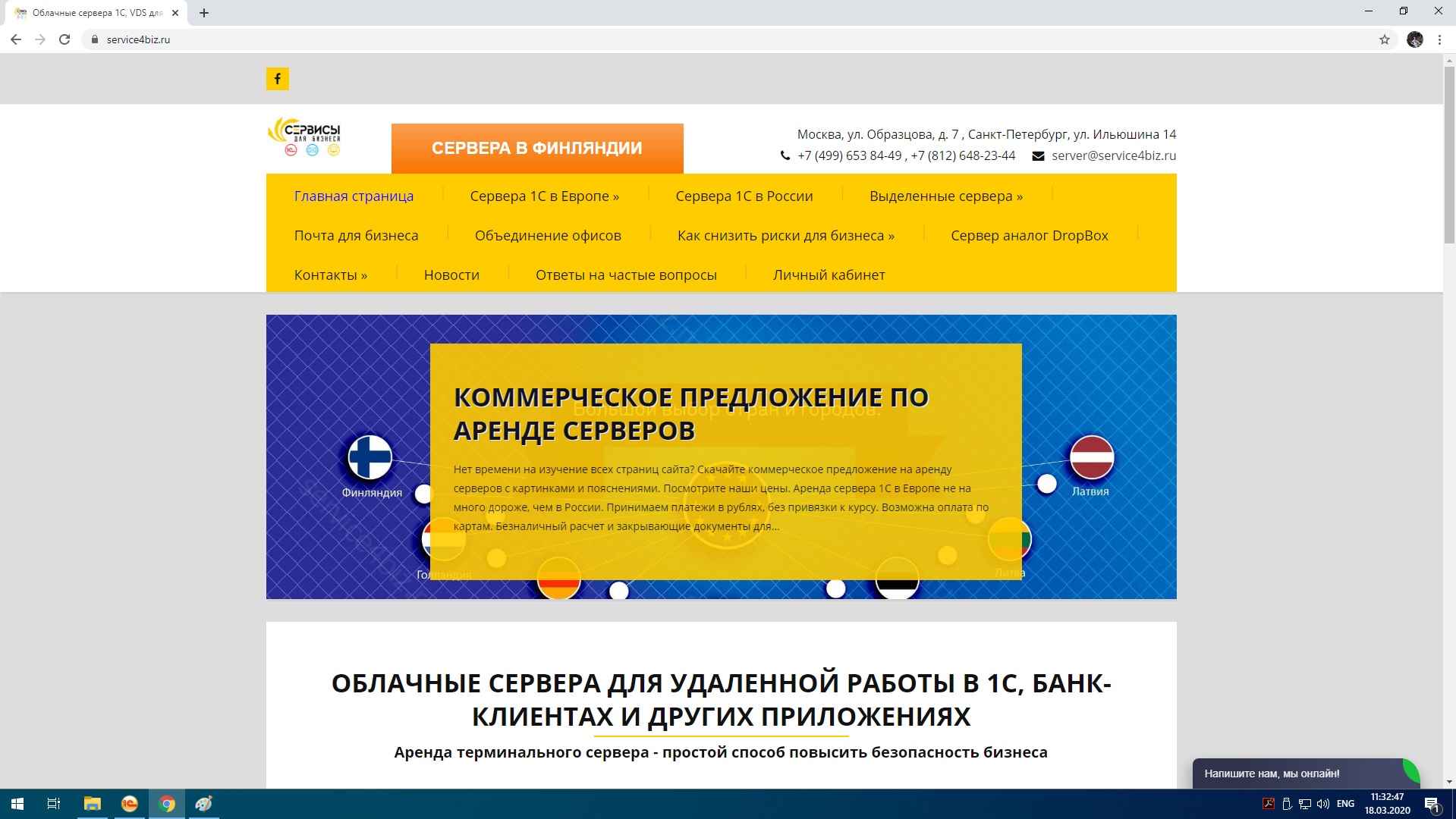Click the Facebook icon in top bar
Screen dimensions: 1456x819
click(277, 79)
